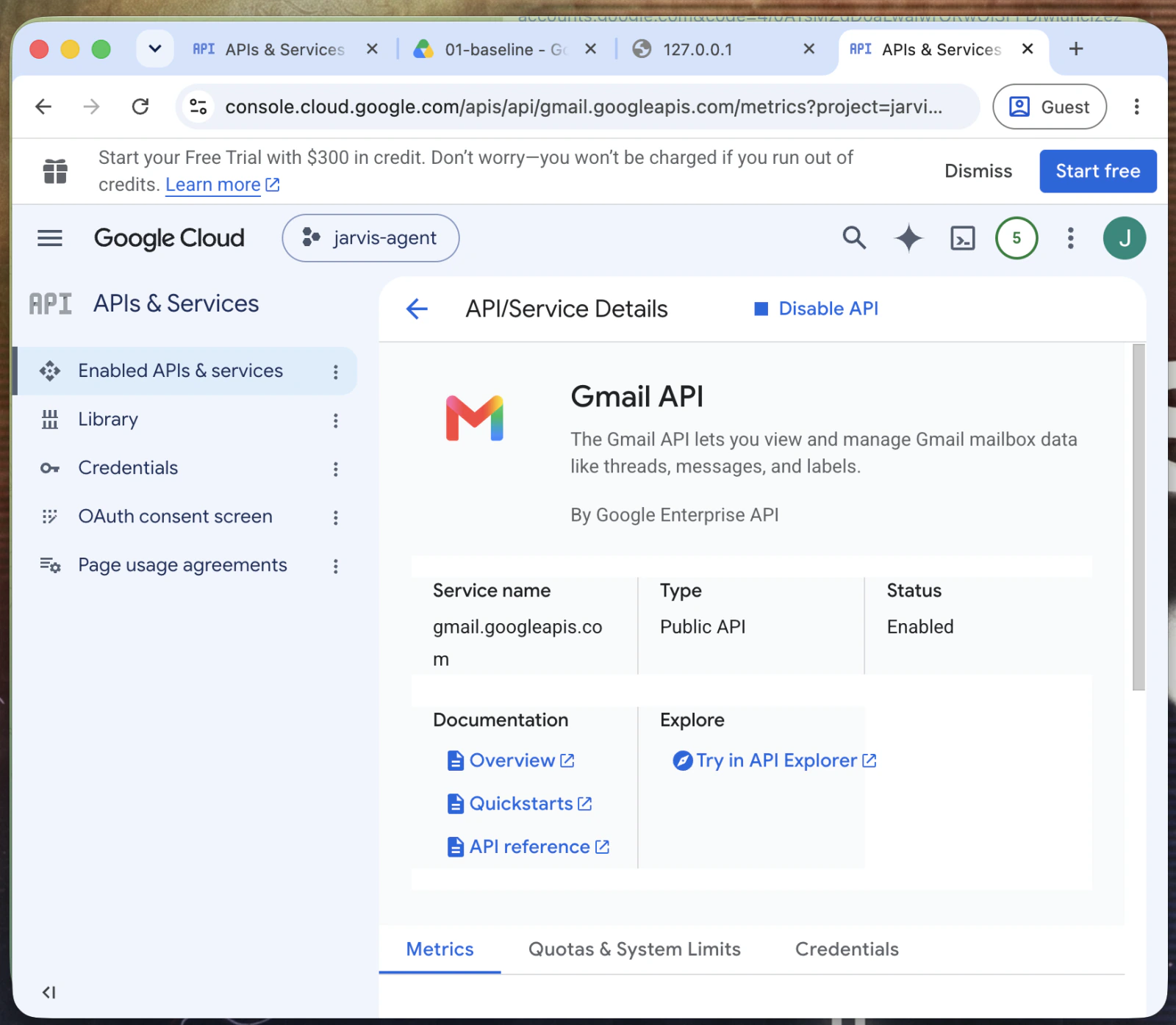Open the Google Cloud navigation hamburger menu
This screenshot has height=1025, width=1176.
(50, 238)
